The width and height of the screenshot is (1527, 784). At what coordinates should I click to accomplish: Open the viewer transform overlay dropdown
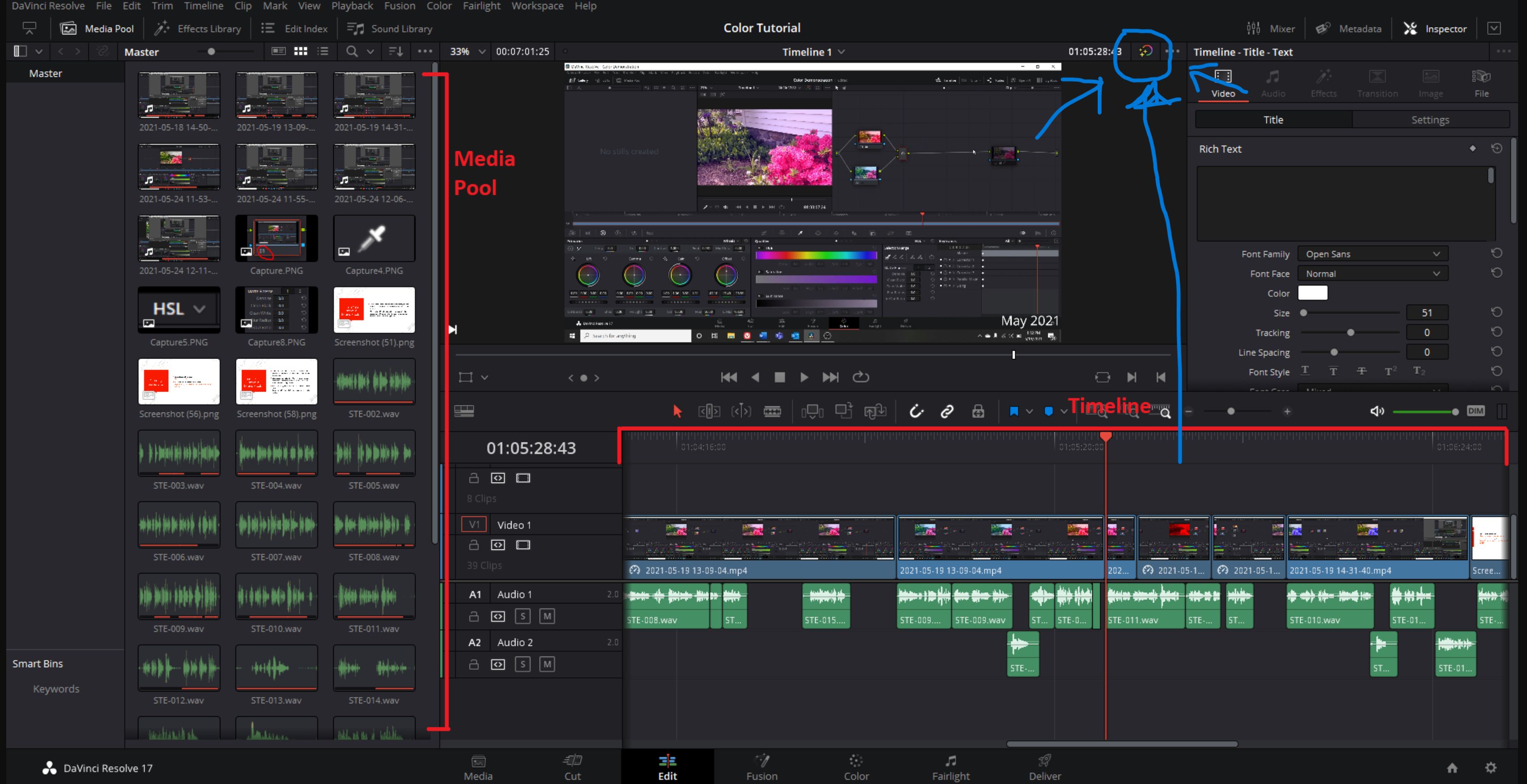[484, 377]
